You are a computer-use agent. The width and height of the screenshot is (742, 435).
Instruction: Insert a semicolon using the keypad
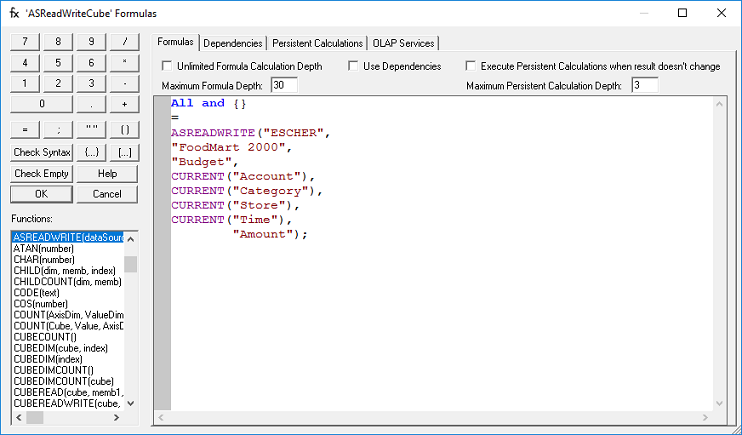pos(58,130)
